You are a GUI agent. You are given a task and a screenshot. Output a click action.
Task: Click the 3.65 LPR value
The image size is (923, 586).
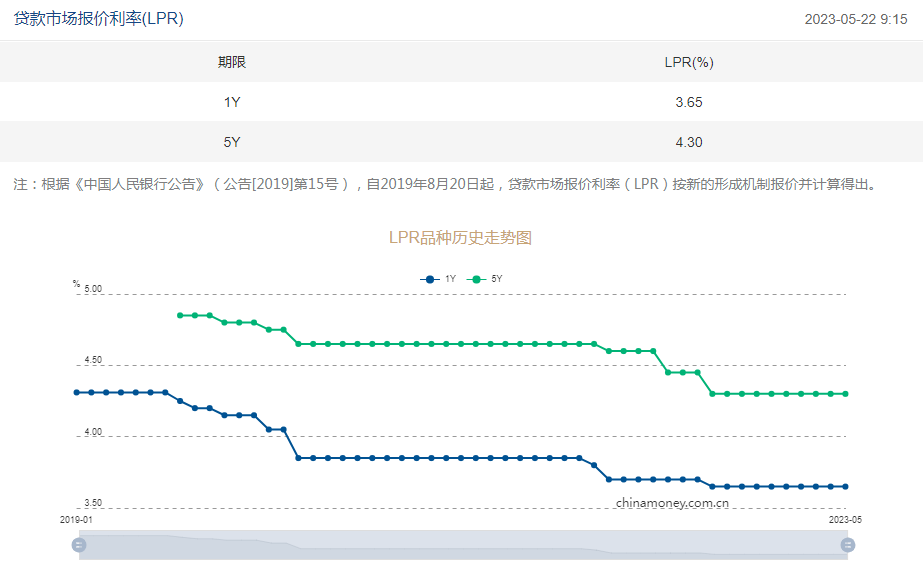point(689,102)
